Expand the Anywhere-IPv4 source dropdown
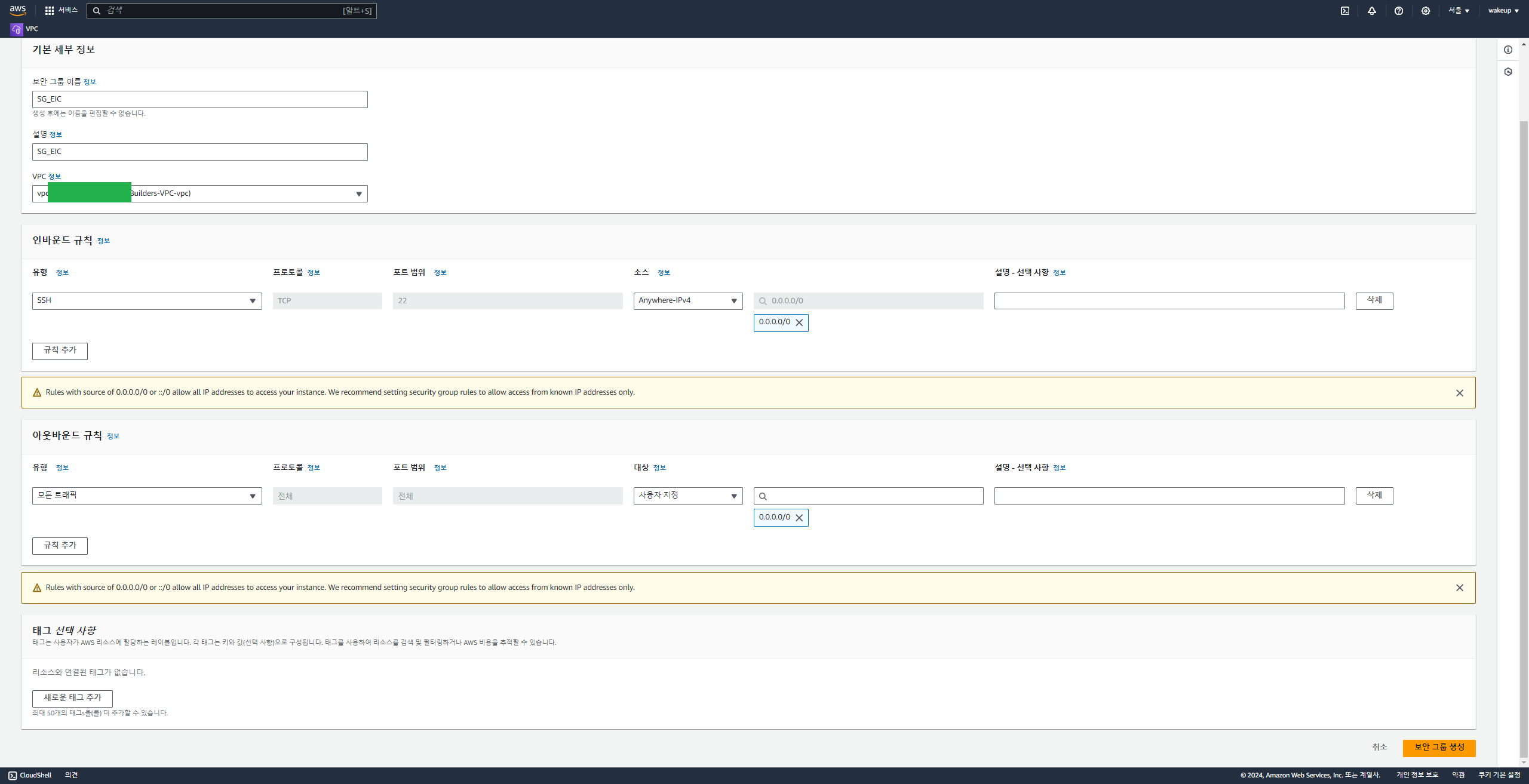This screenshot has width=1529, height=784. (x=687, y=301)
